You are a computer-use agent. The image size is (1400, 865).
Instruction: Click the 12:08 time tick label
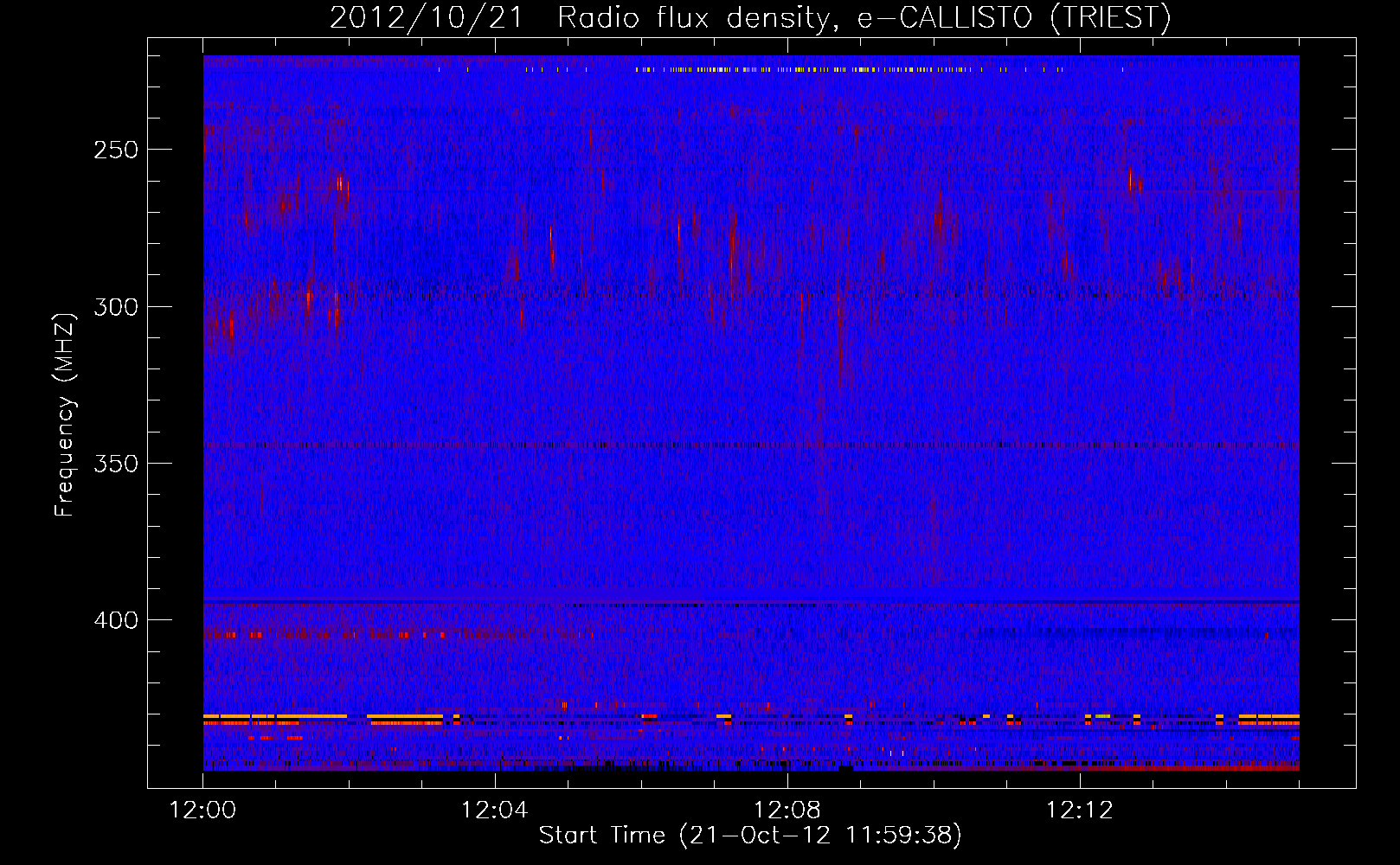tap(787, 811)
